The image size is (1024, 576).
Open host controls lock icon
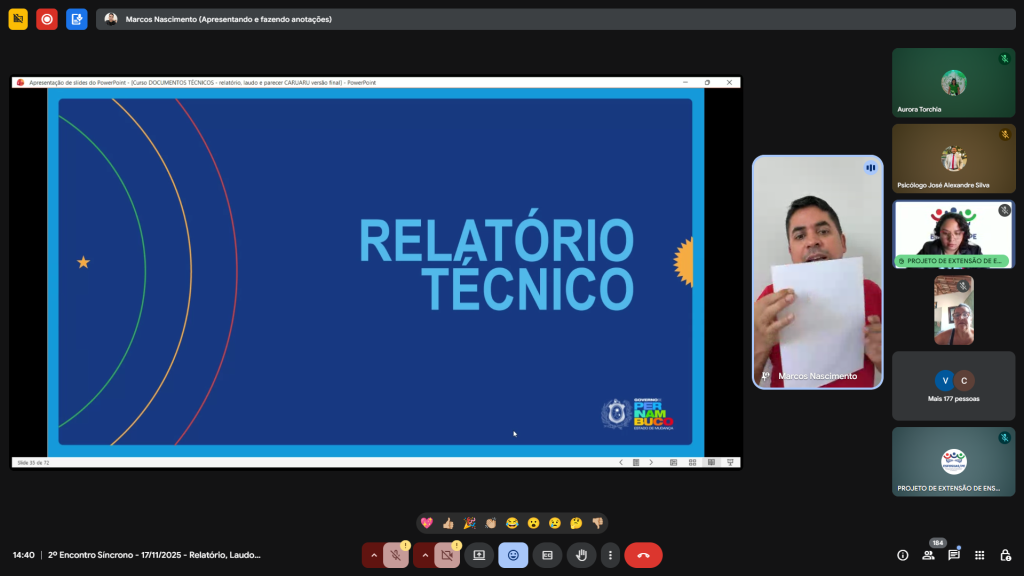tap(1005, 555)
